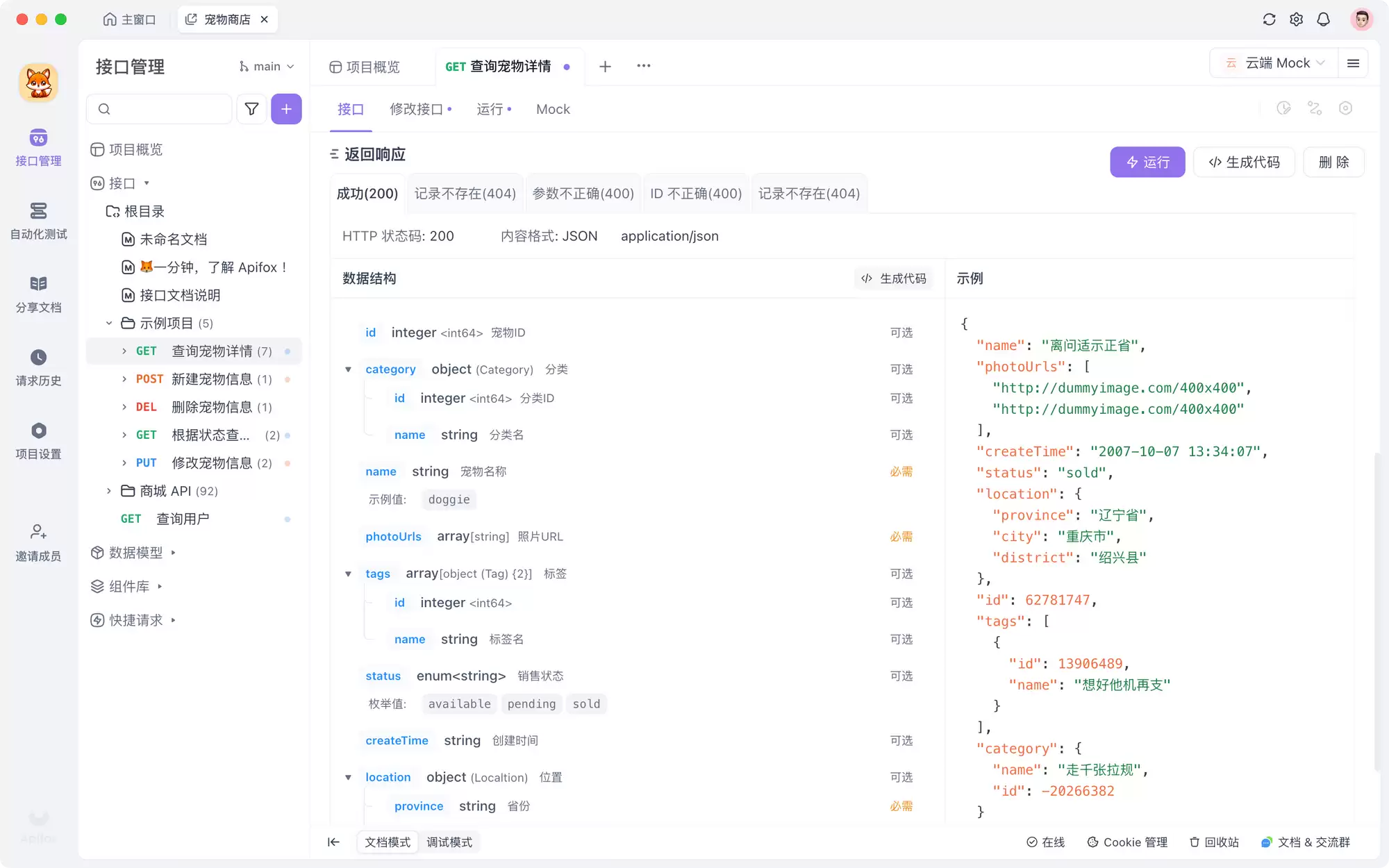This screenshot has height=868, width=1389.
Task: Click the fox project logo
Action: point(38,83)
